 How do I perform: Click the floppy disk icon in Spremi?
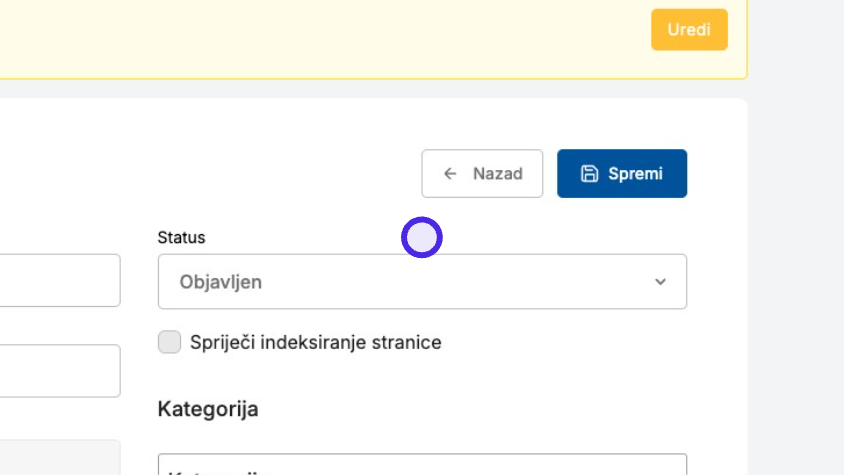click(x=589, y=173)
